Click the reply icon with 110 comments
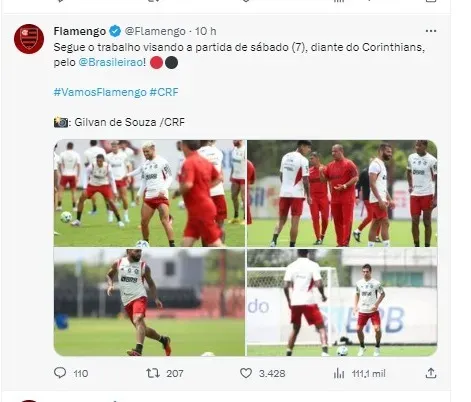This screenshot has width=471, height=402. click(x=60, y=373)
